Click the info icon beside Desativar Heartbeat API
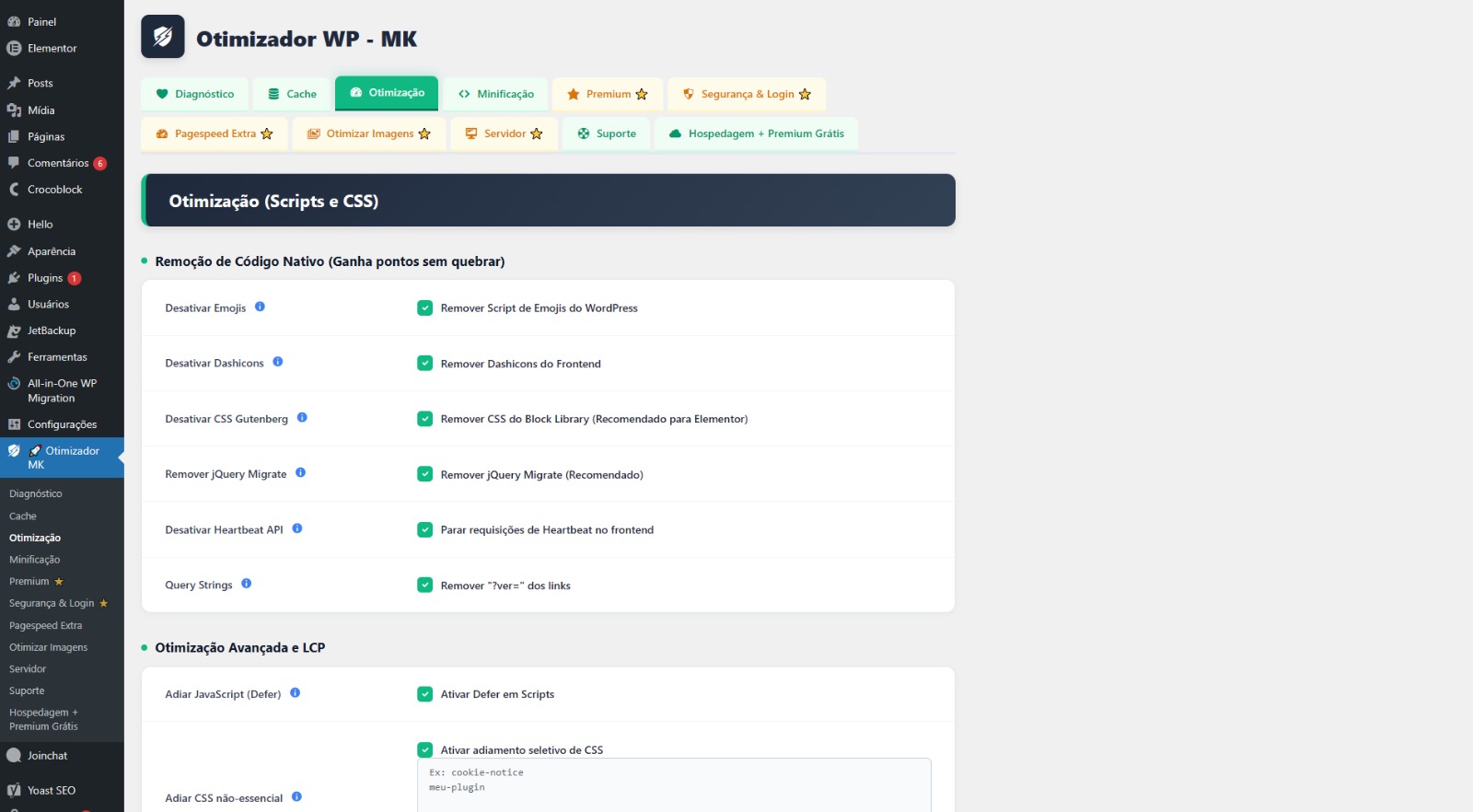This screenshot has width=1473, height=812. tap(297, 528)
